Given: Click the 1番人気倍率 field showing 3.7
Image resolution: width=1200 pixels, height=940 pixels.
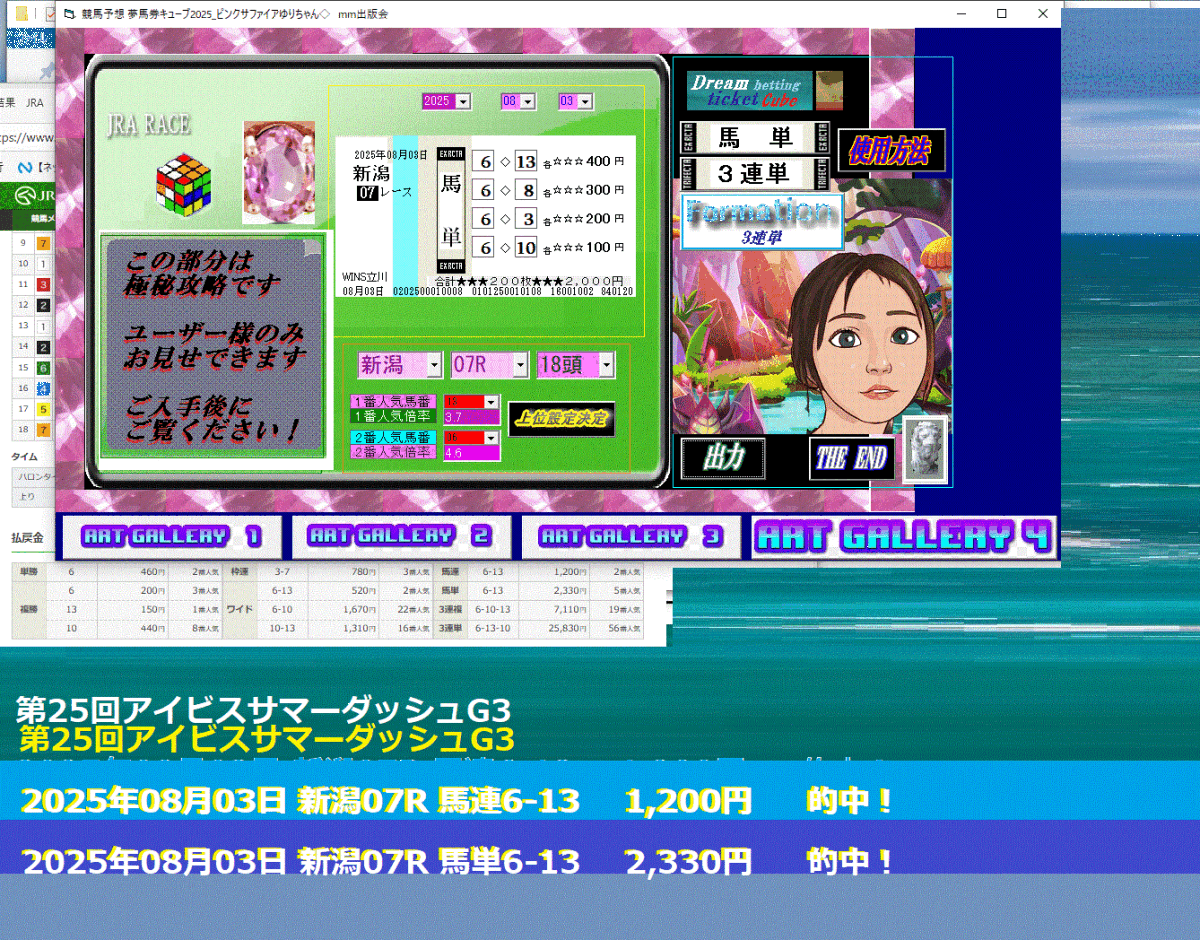Looking at the screenshot, I should click(x=470, y=416).
